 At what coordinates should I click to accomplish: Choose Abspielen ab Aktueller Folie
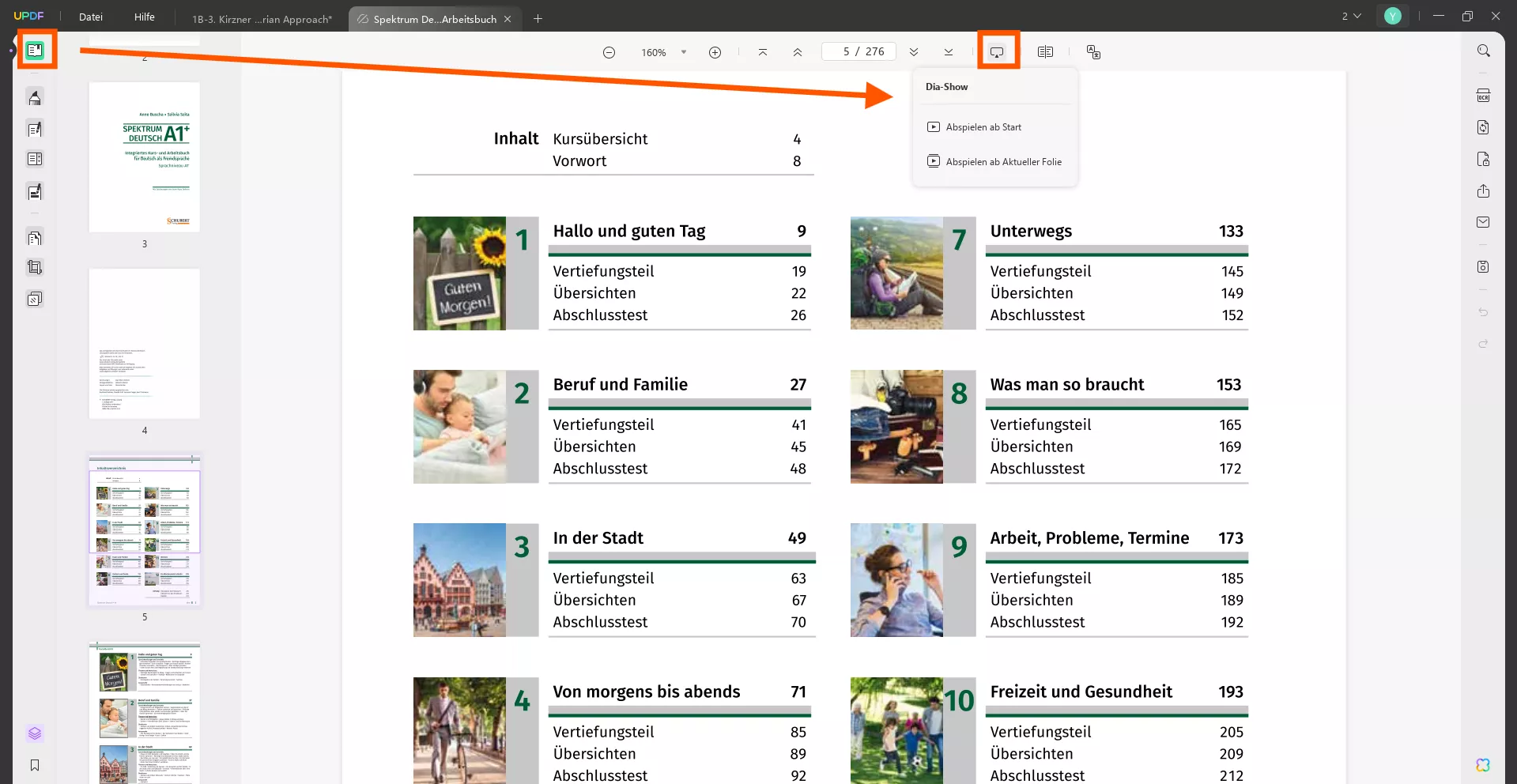994,162
